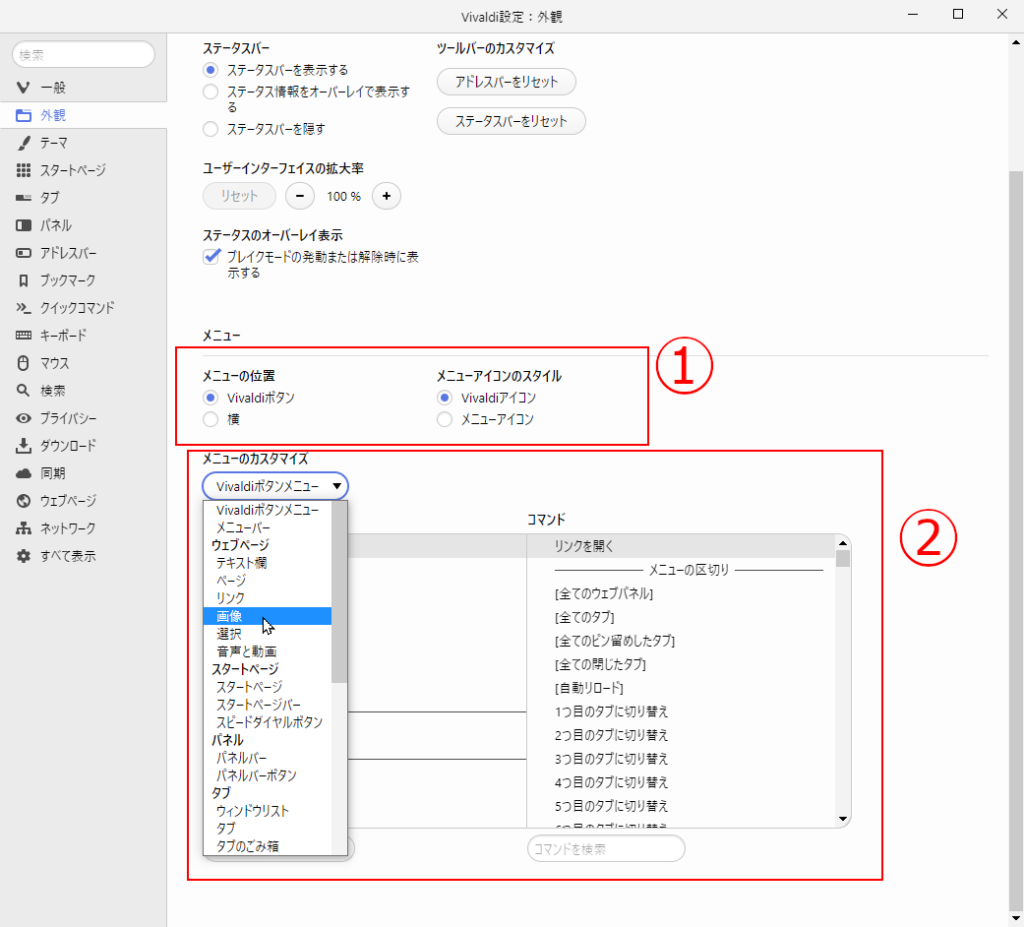Open the テーマ brush icon
The width and height of the screenshot is (1024, 927).
tap(23, 142)
